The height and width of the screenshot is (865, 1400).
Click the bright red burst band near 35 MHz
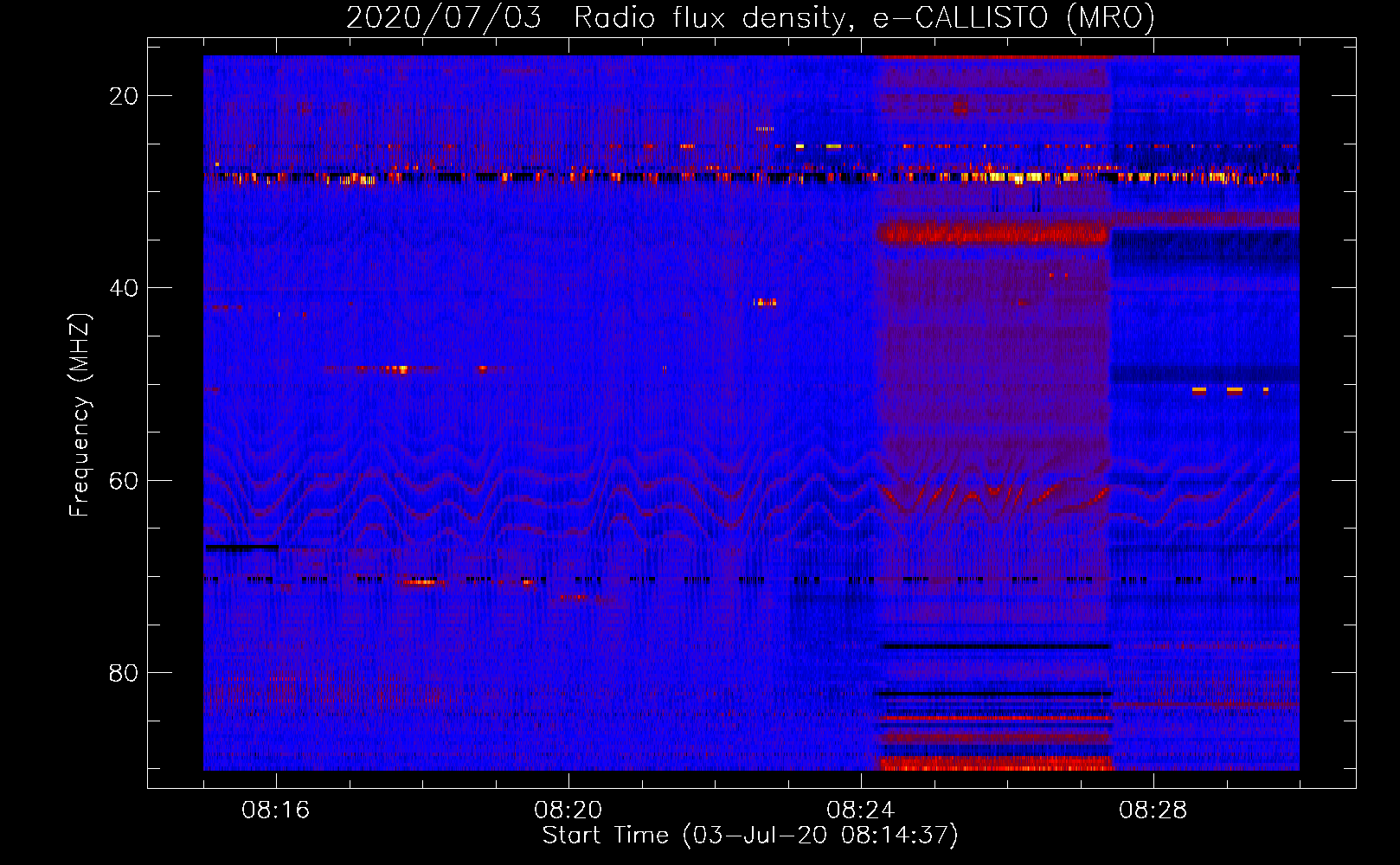[993, 233]
